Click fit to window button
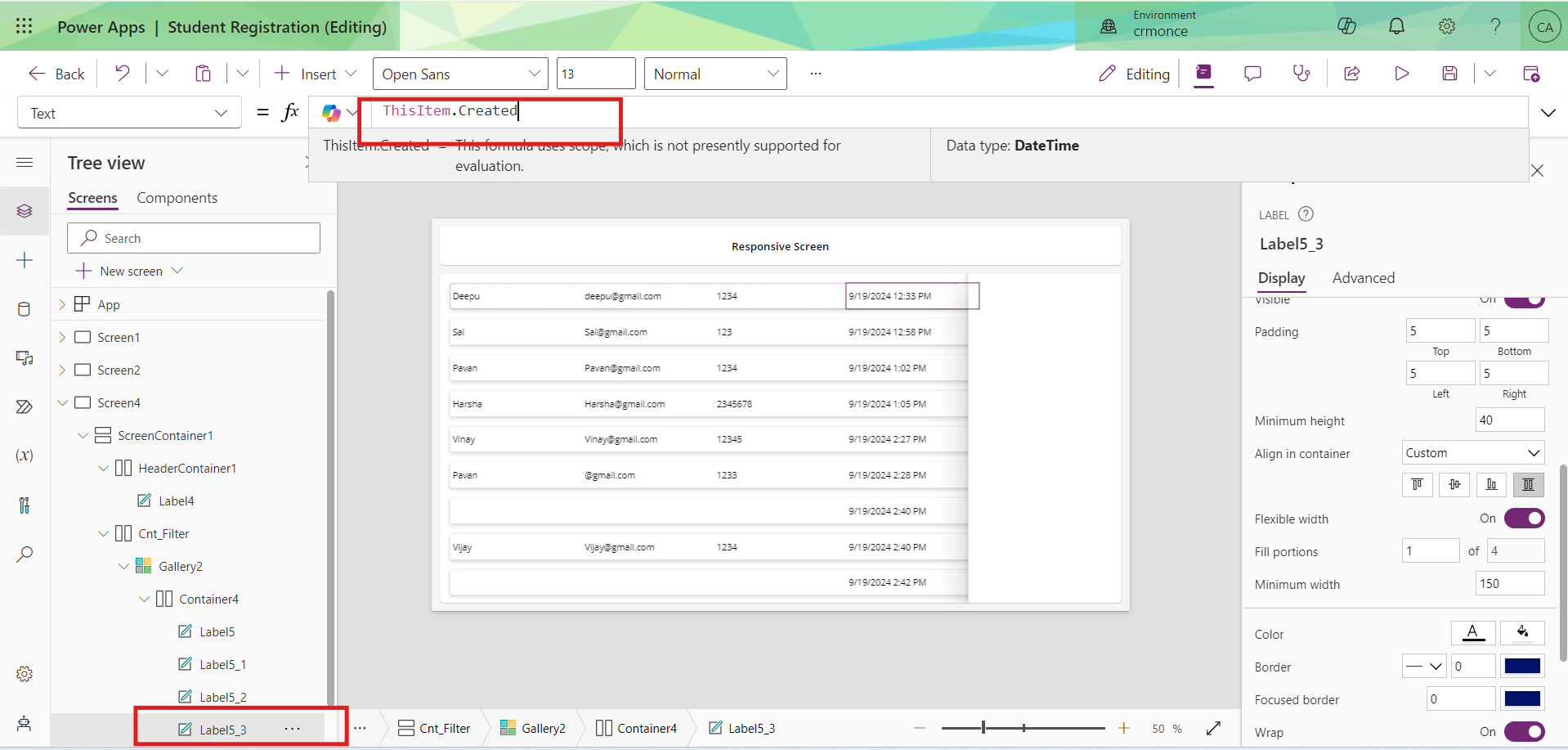 [1213, 728]
